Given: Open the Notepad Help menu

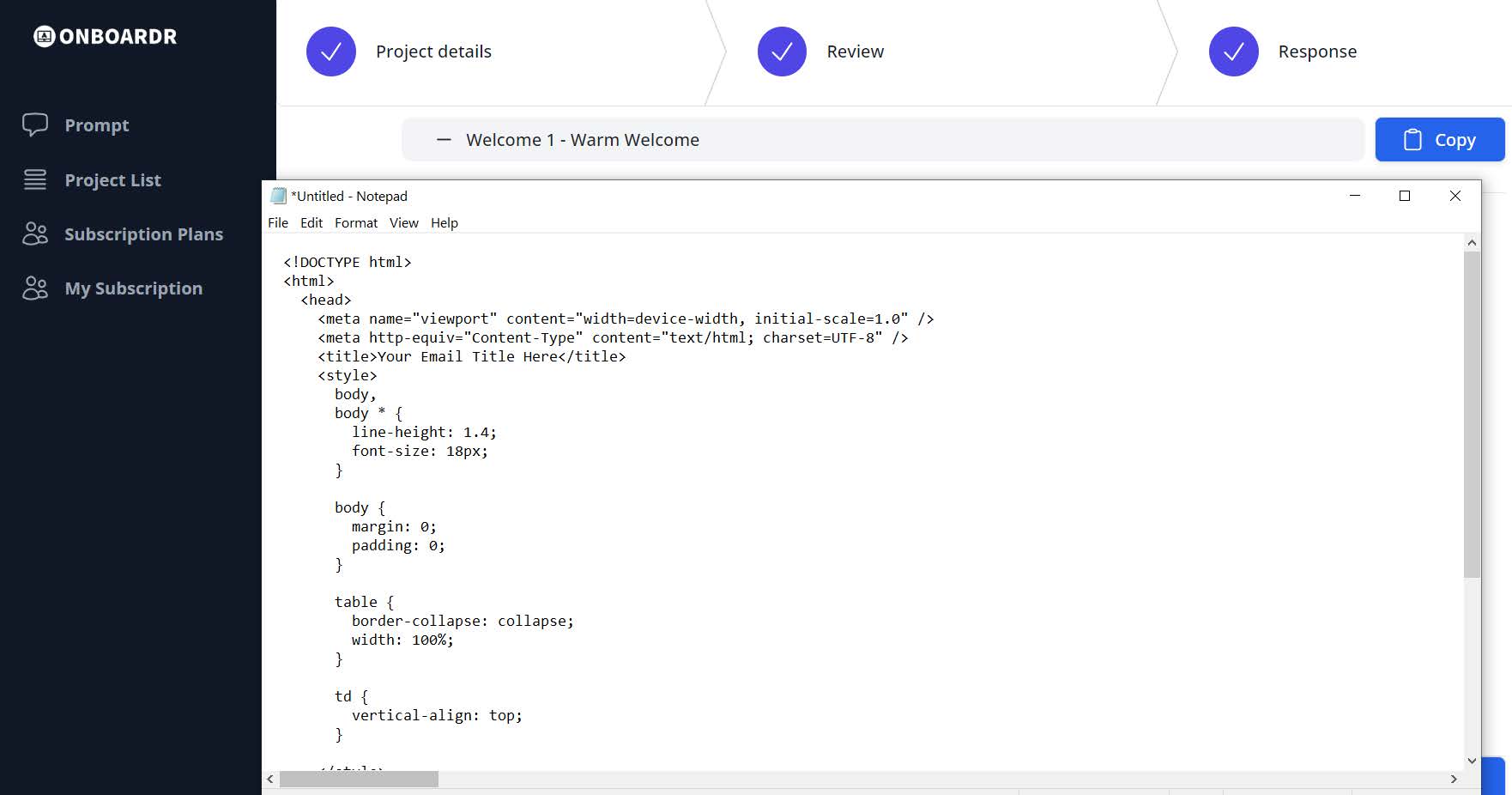Looking at the screenshot, I should coord(445,223).
